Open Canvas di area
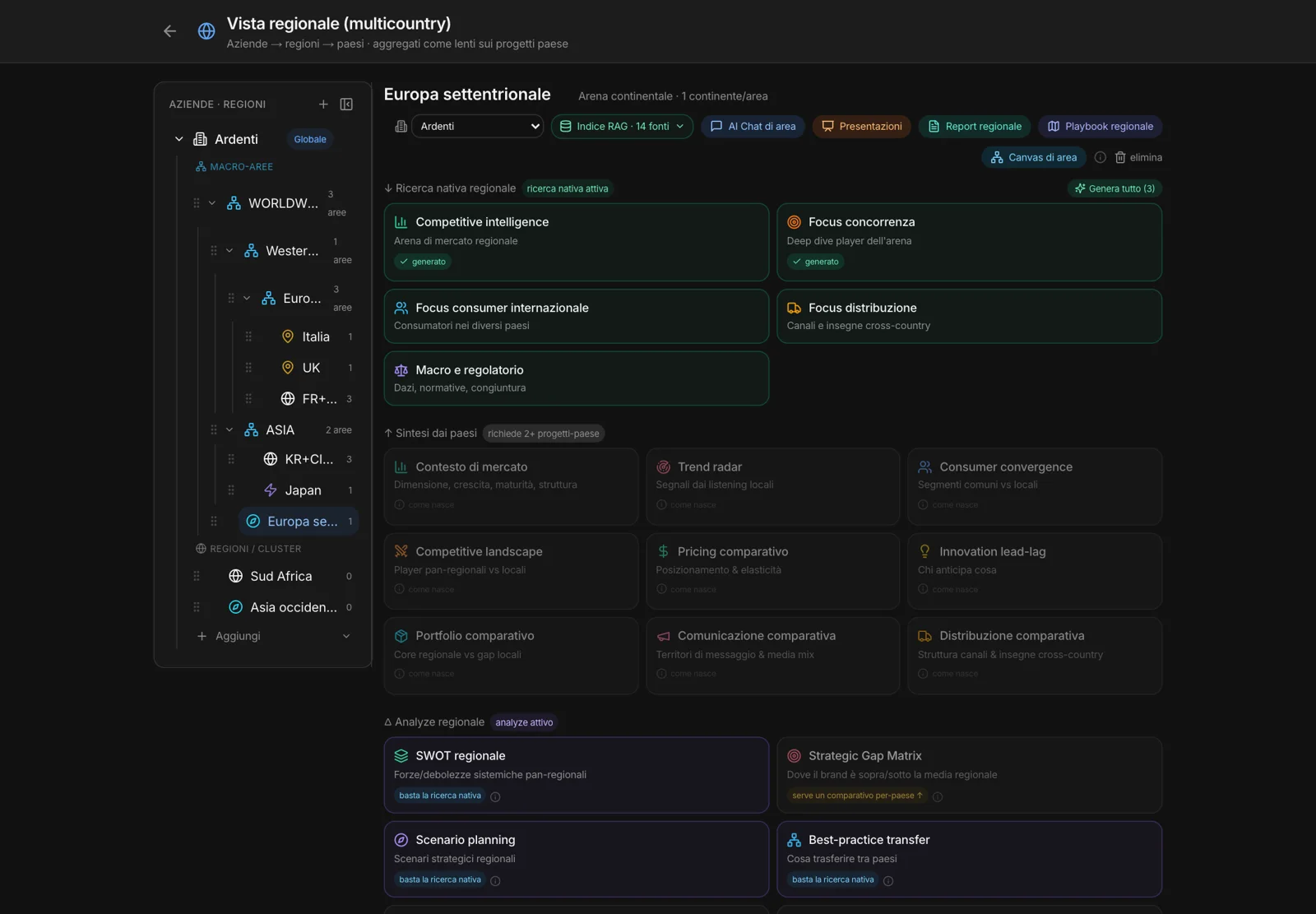Viewport: 1316px width, 914px height. click(1033, 157)
